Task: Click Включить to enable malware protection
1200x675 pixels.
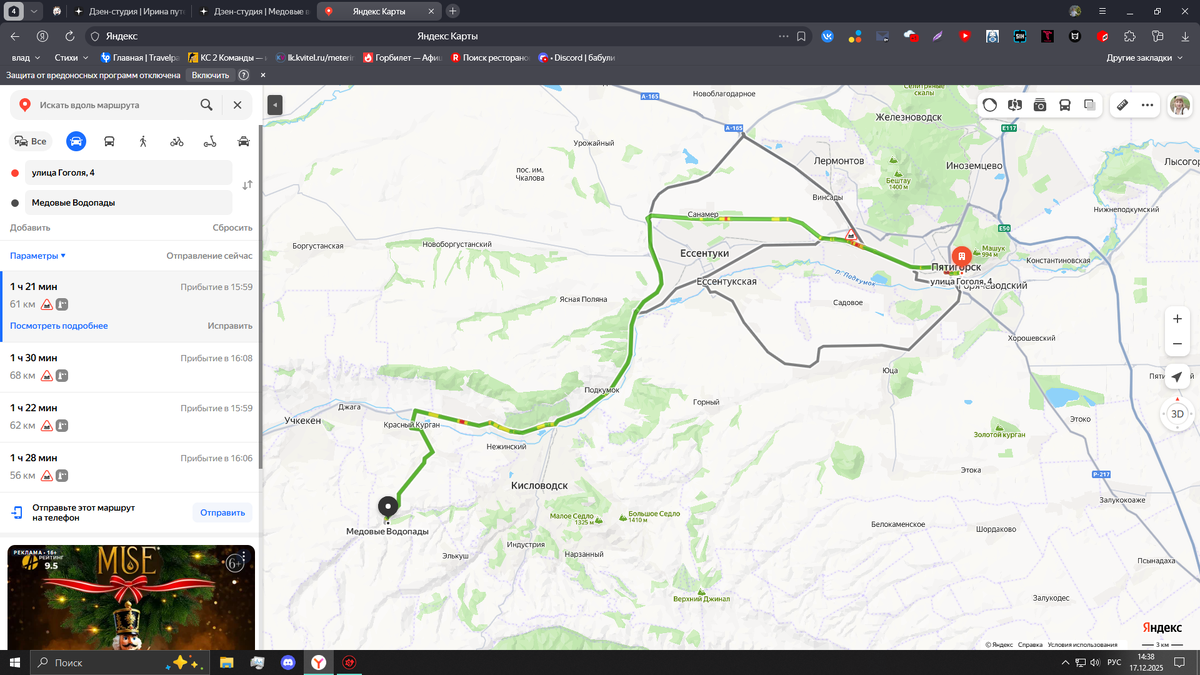Action: coord(210,75)
